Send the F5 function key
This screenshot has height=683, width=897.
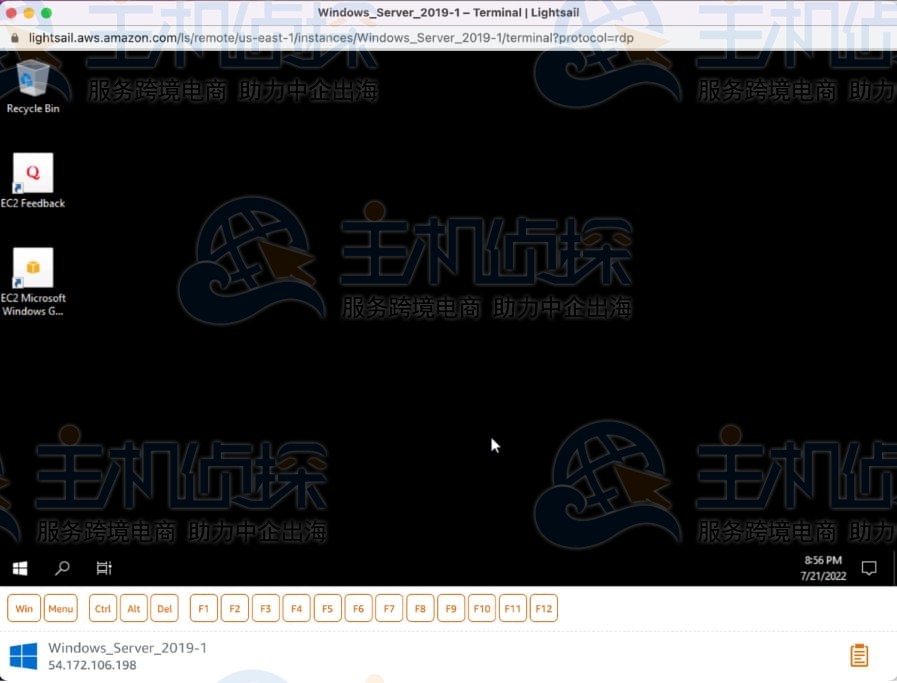tap(327, 608)
